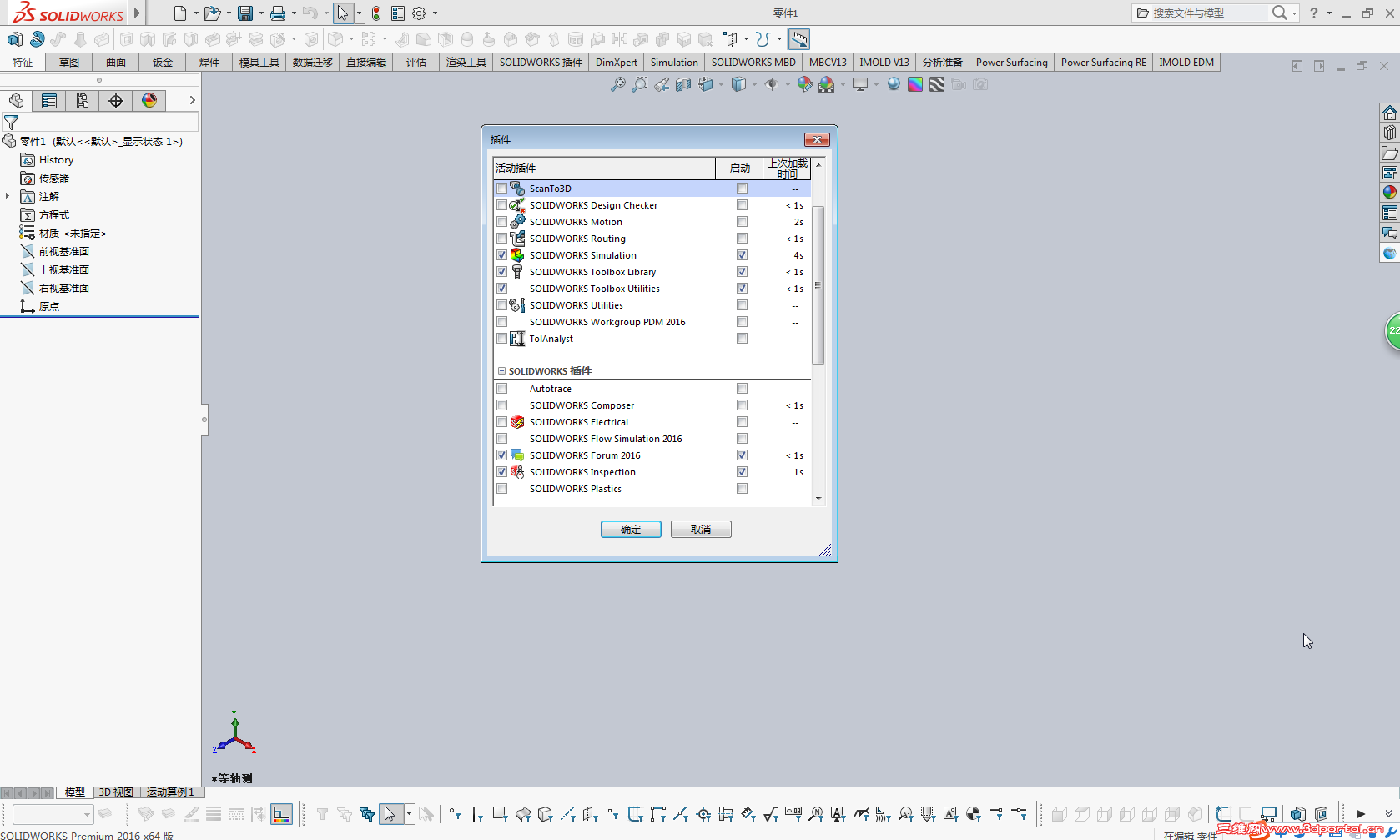The width and height of the screenshot is (1400, 840).
Task: Uncheck SOLIDWORKS Simulation active checkbox
Action: pos(501,255)
